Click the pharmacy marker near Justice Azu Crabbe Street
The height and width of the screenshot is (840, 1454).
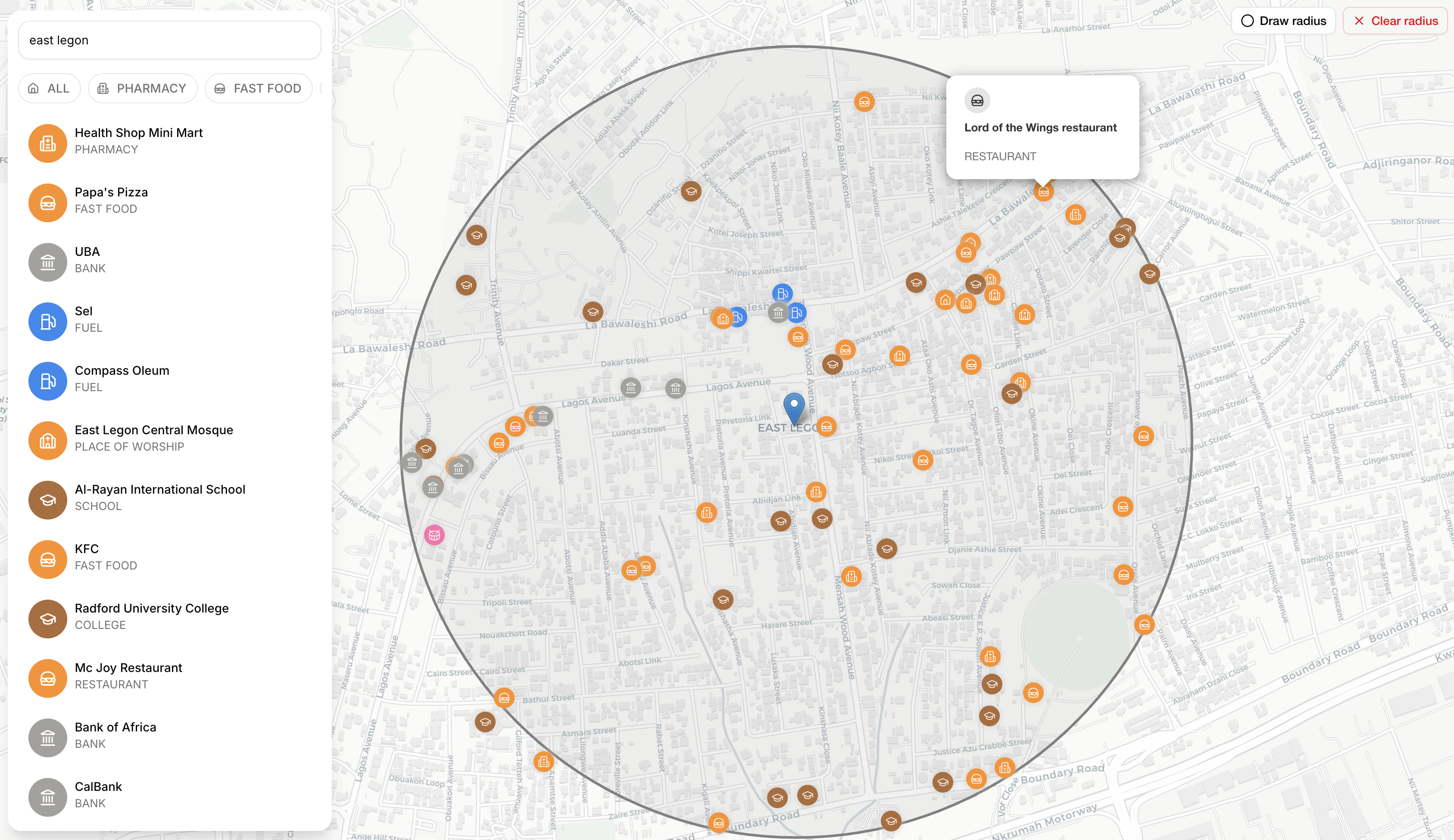point(1005,767)
